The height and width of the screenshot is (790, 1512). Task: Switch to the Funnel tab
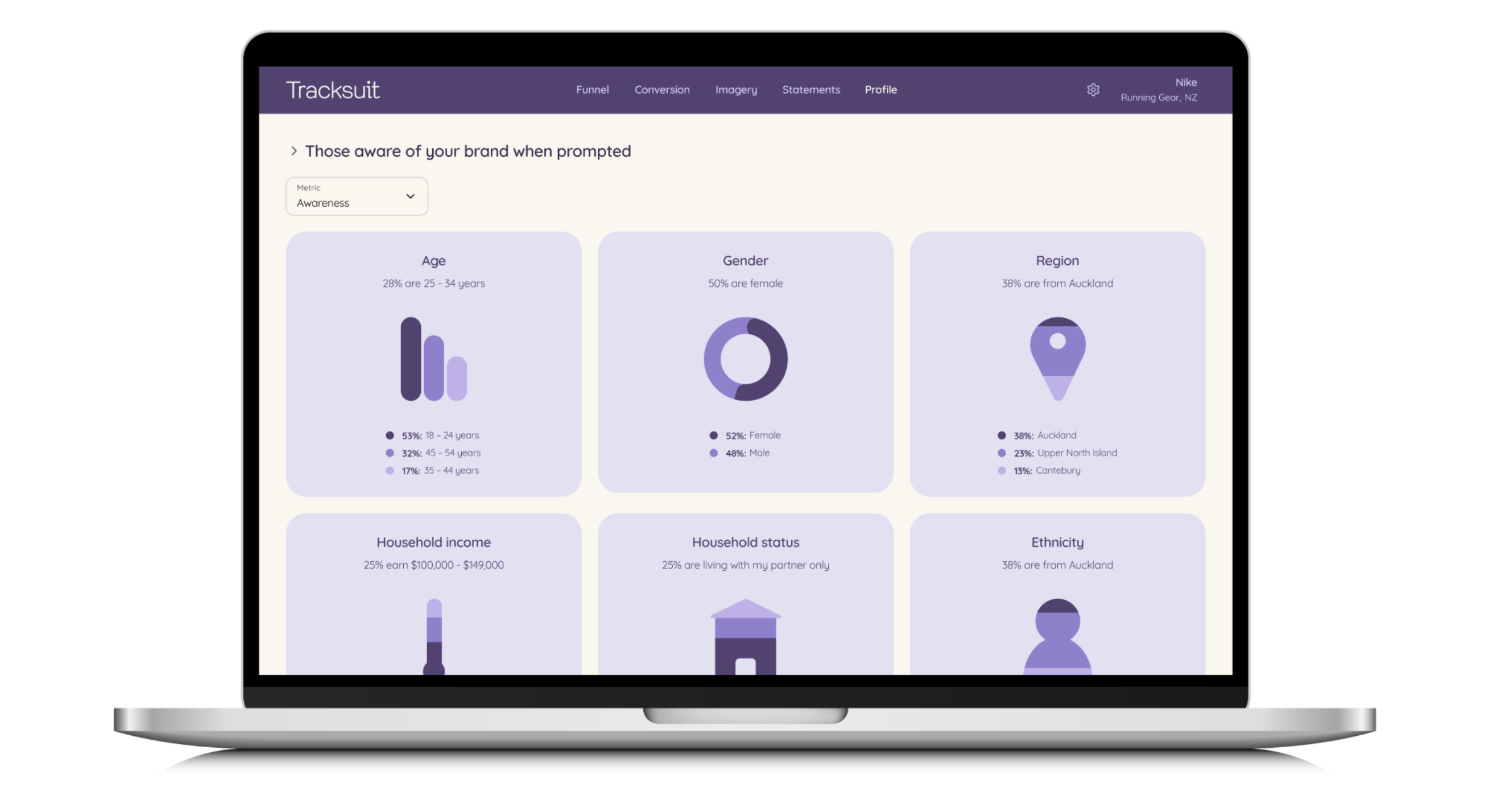point(591,89)
